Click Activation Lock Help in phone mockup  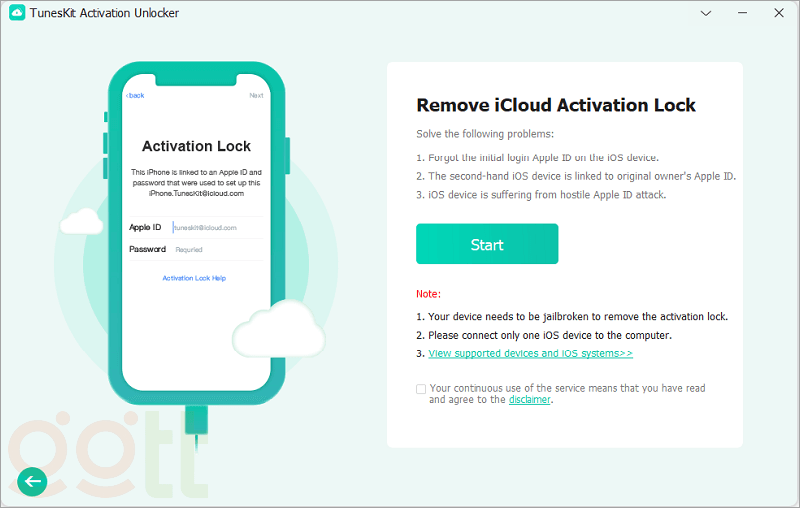(x=194, y=278)
